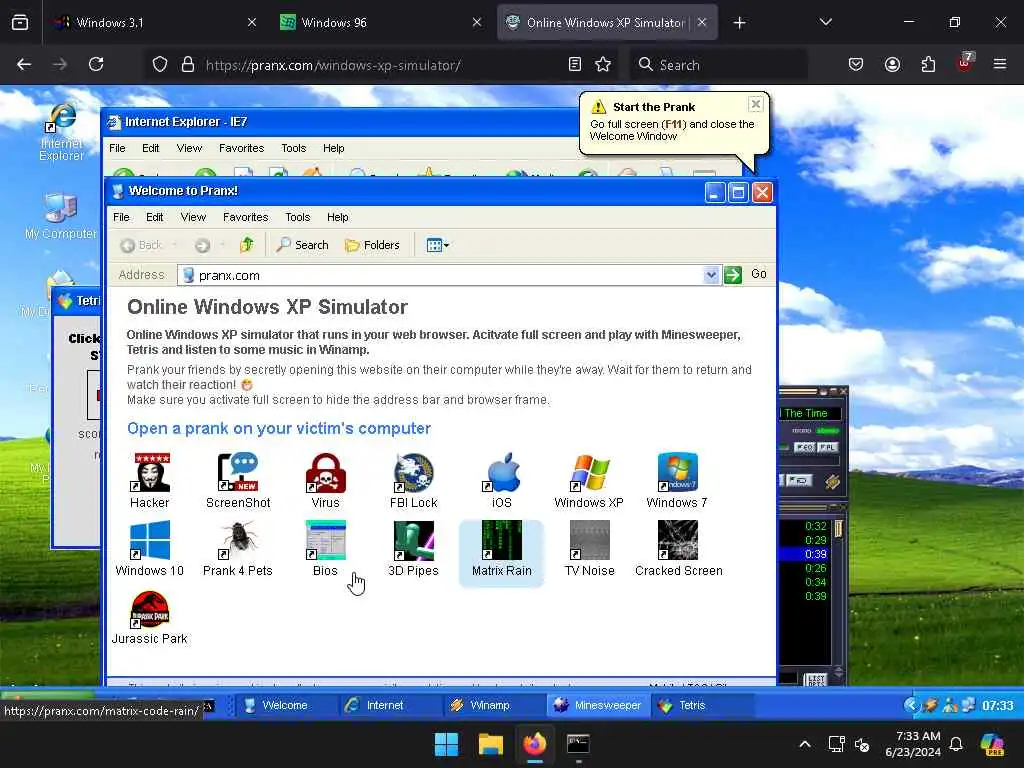
Task: Select the 0:32 track in Winamp playlist
Action: click(805, 526)
